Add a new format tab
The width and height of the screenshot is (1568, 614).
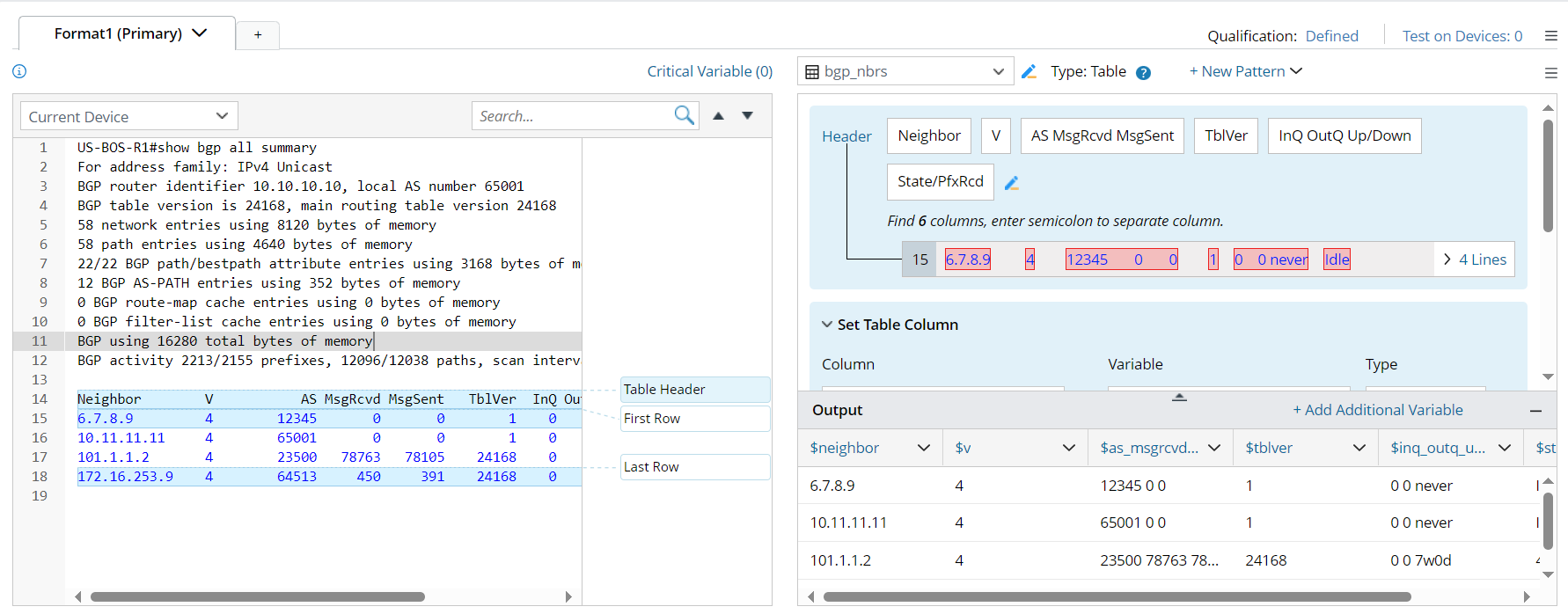pos(258,34)
